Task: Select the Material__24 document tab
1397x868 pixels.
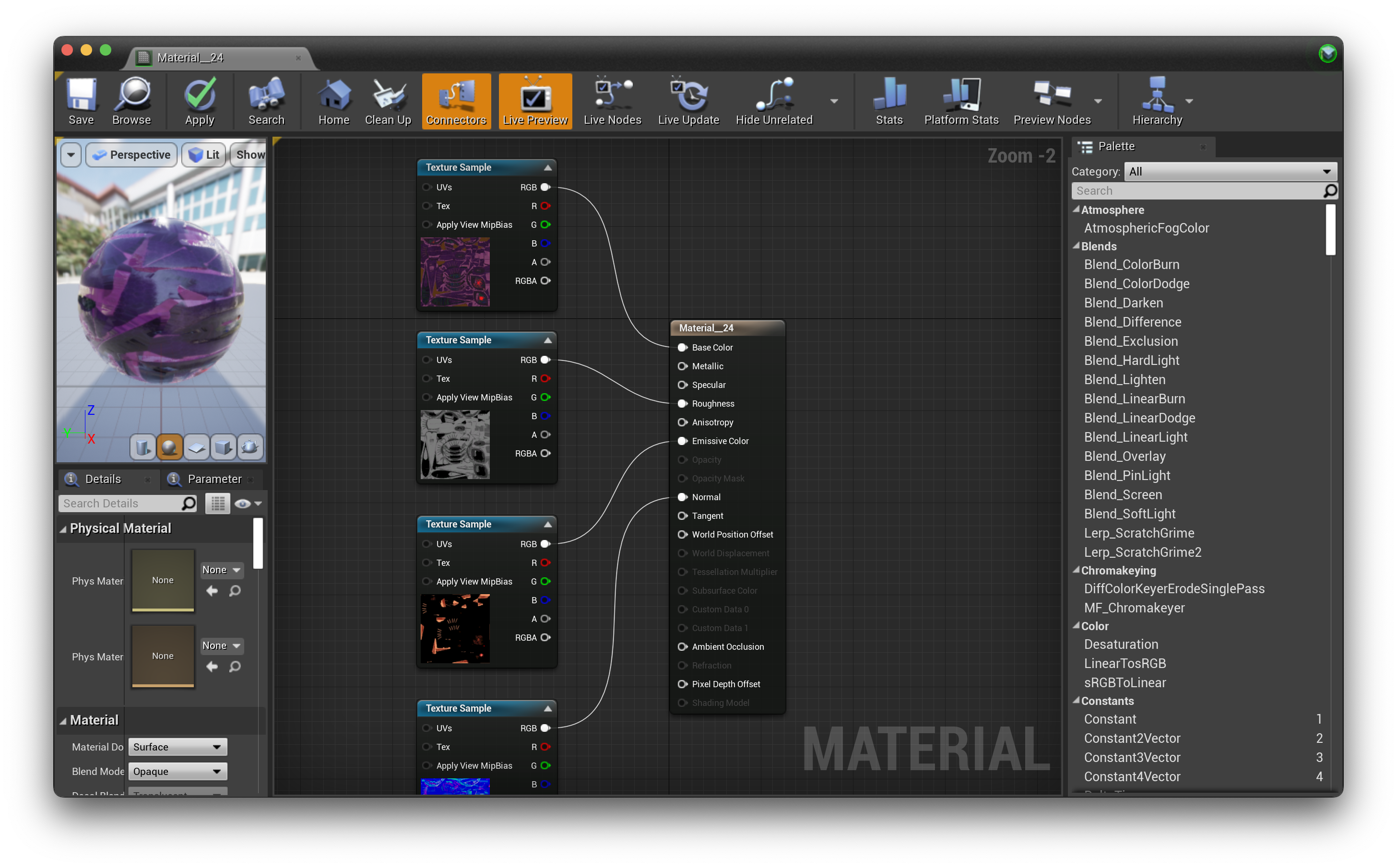Action: tap(190, 58)
